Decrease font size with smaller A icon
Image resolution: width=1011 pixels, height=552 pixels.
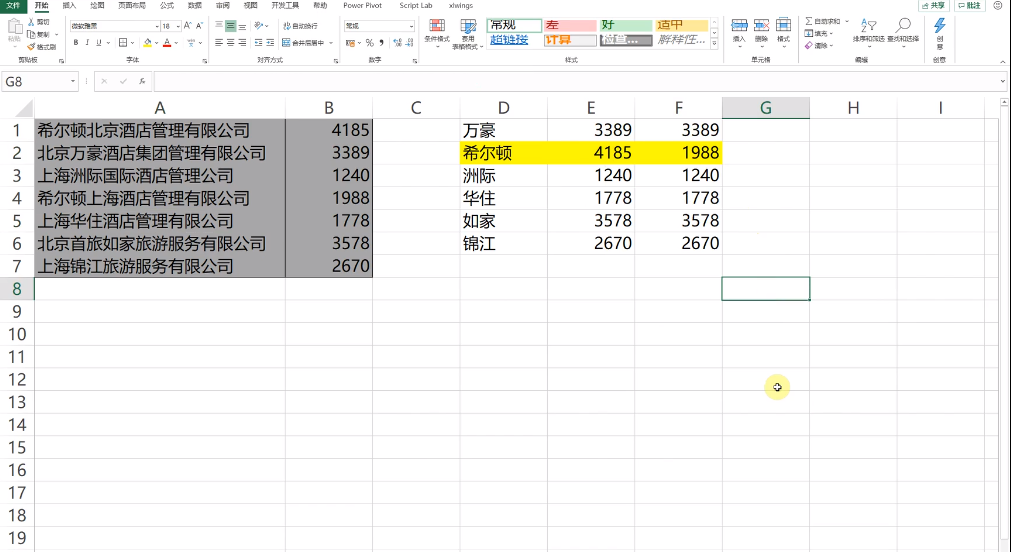click(199, 26)
